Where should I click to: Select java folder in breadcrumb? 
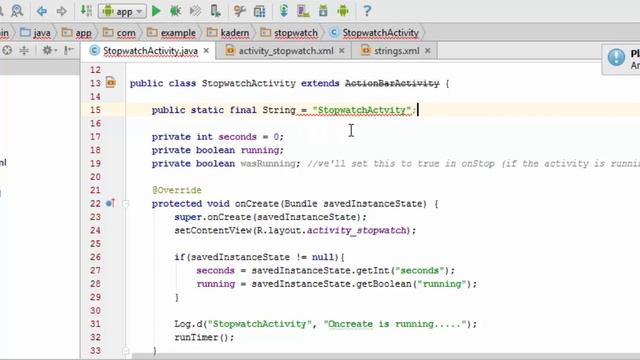[36, 33]
